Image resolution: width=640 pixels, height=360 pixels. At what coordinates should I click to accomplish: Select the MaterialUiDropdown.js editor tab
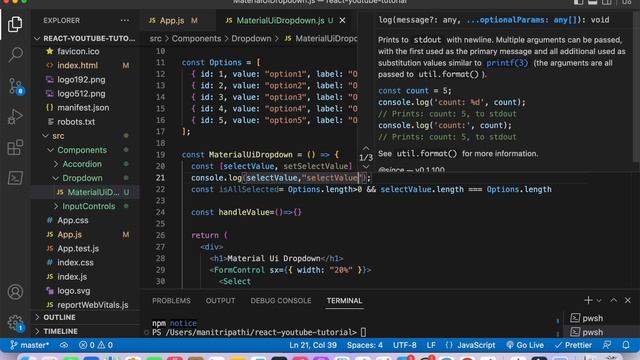(280, 20)
